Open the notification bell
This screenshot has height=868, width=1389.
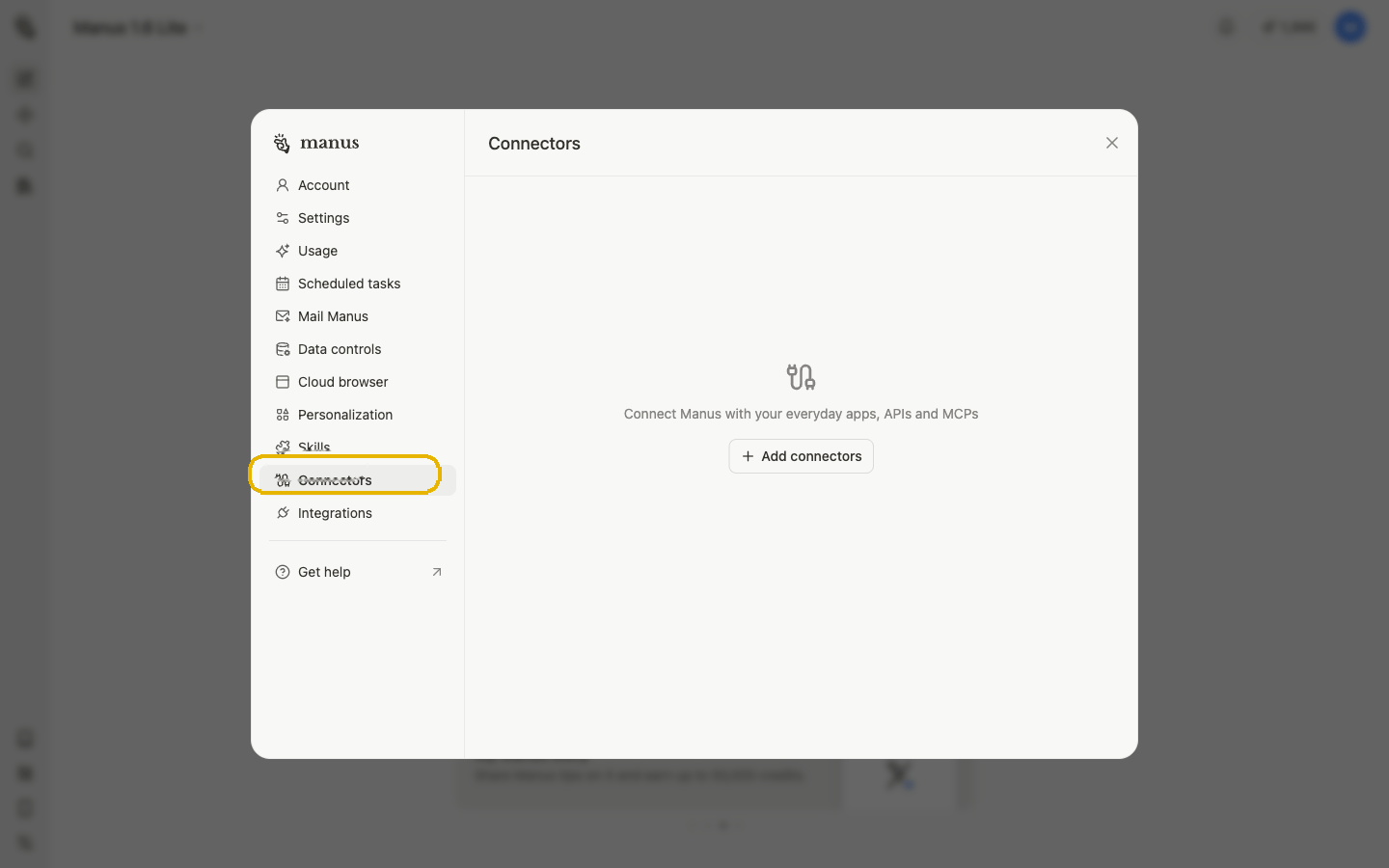tap(1225, 27)
